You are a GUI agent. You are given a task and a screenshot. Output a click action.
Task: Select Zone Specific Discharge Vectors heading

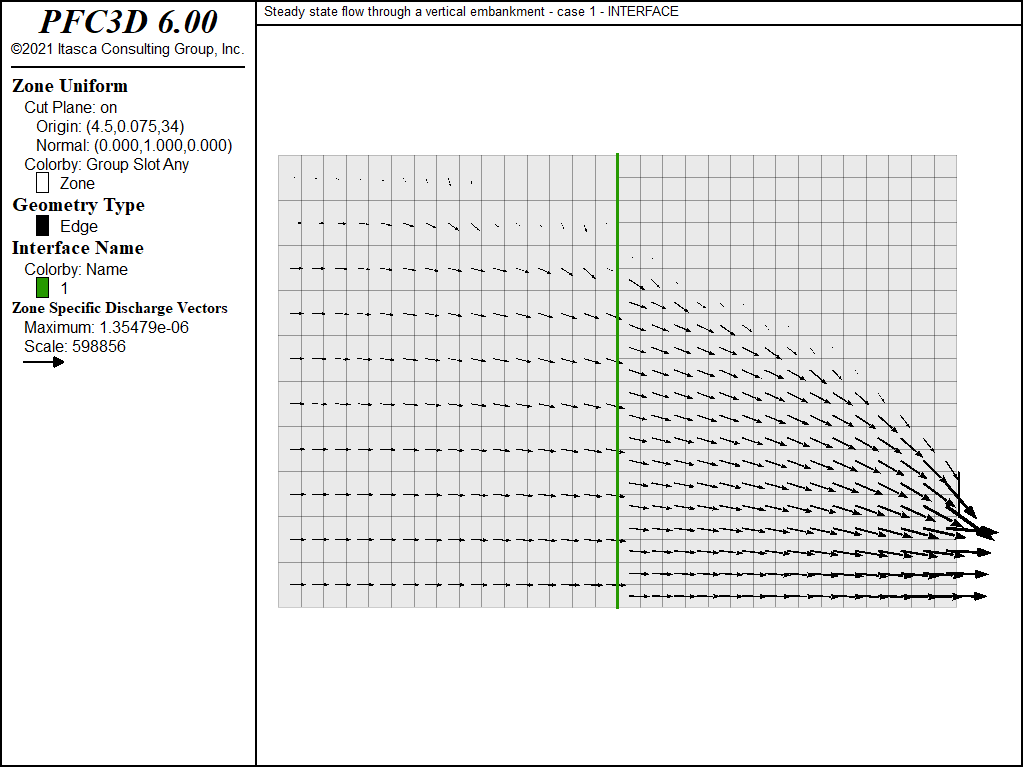tap(120, 308)
